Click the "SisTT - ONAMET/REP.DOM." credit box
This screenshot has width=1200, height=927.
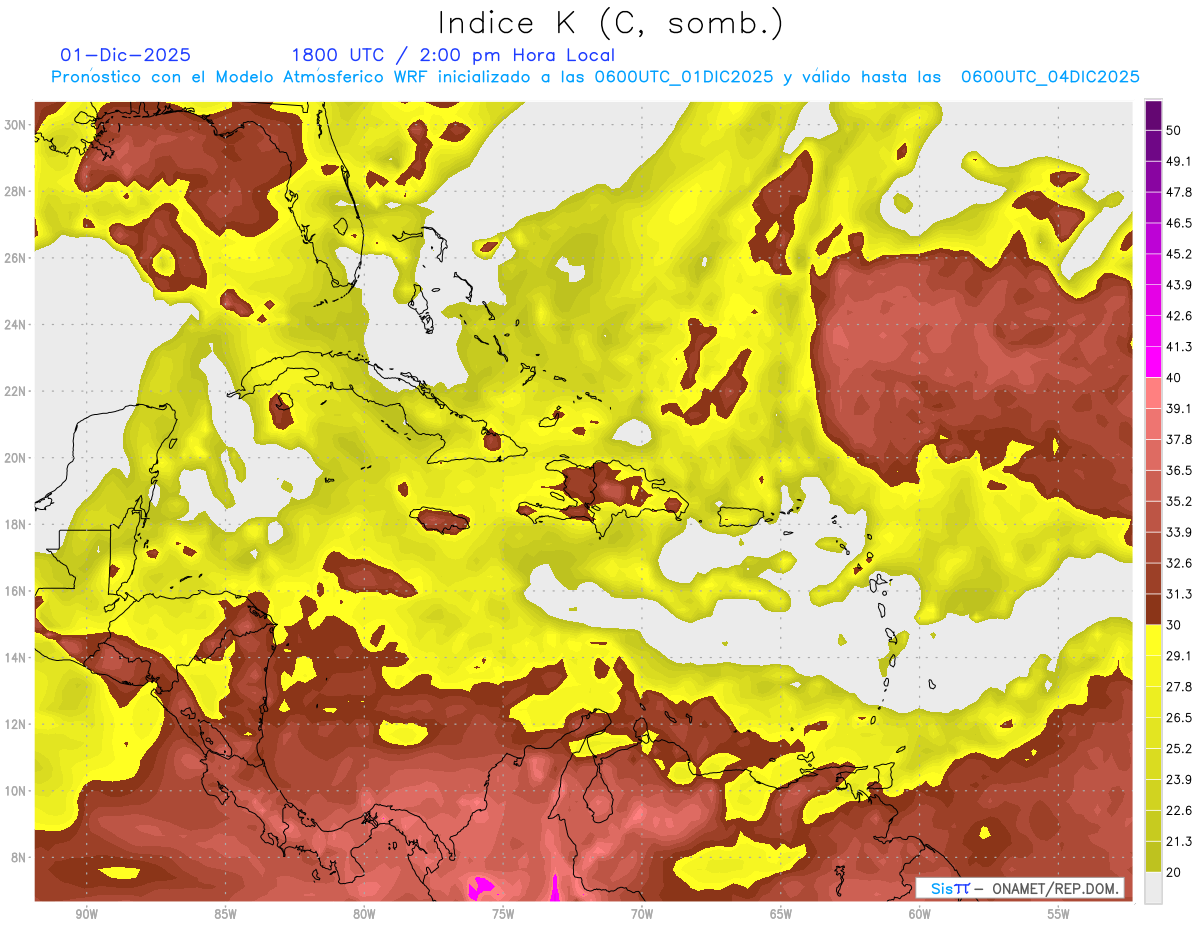pos(1020,888)
